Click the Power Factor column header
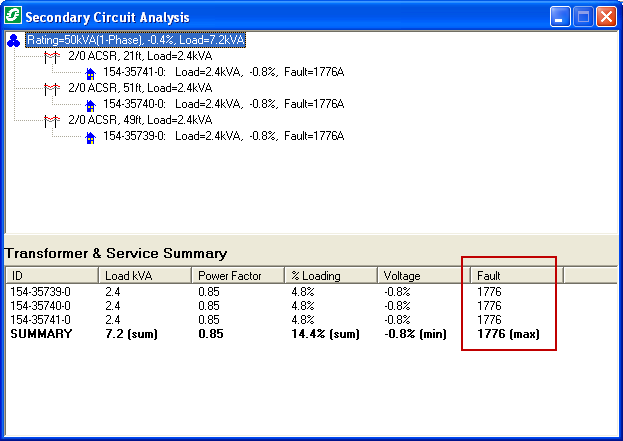 tap(239, 275)
